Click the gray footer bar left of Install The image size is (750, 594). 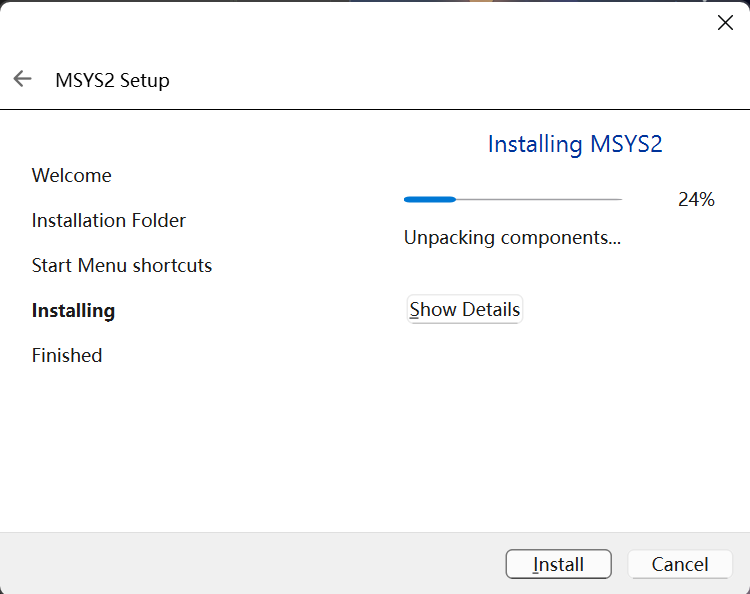[250, 563]
